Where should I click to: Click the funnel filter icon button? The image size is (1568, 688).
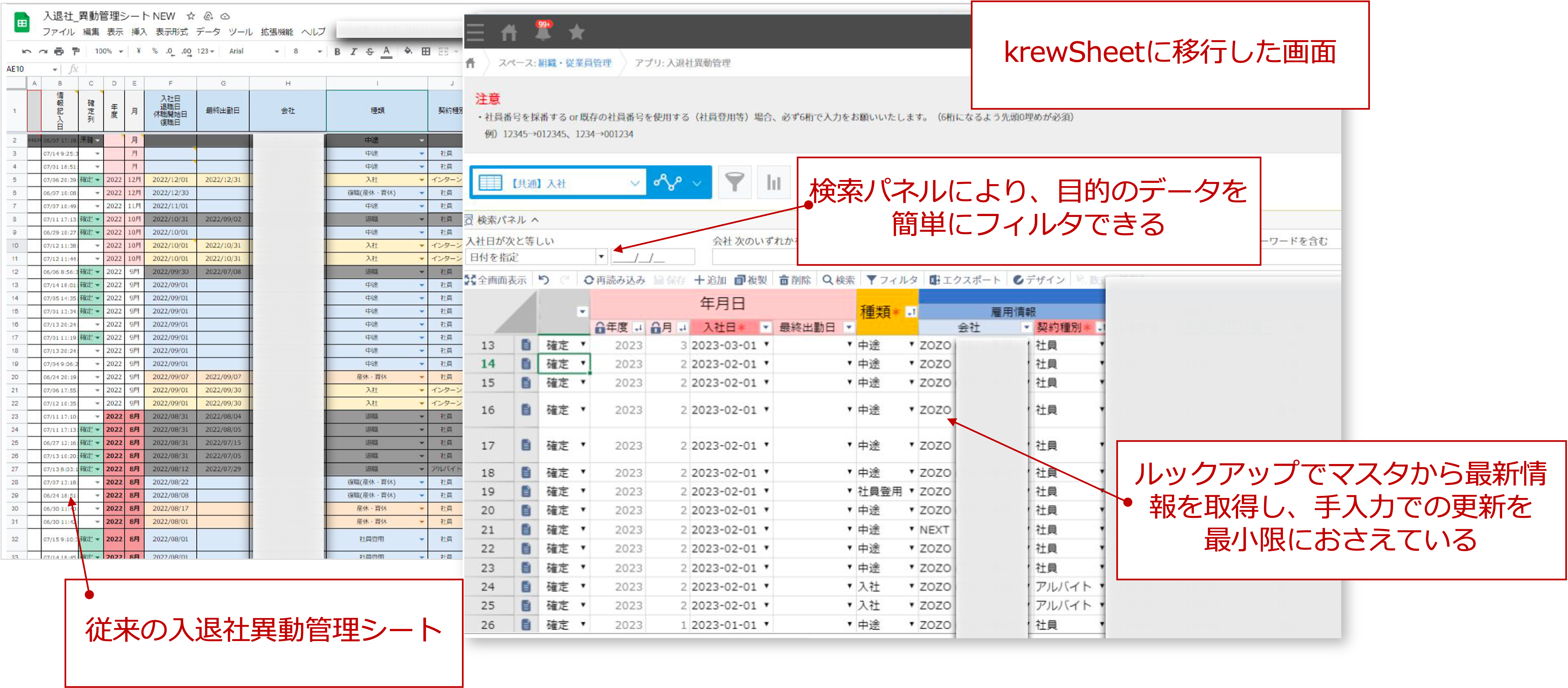[734, 182]
